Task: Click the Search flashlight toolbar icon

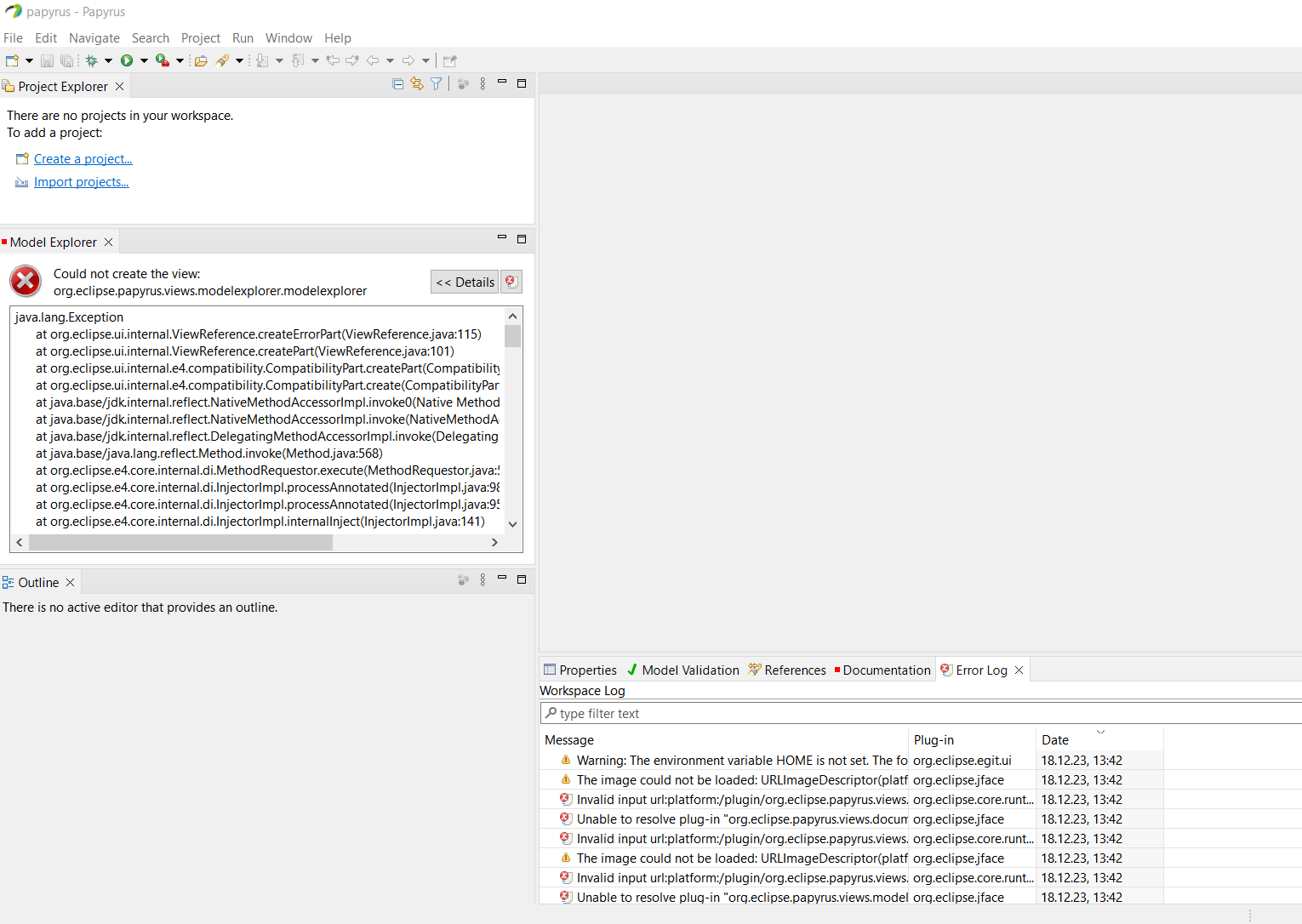Action: (x=222, y=60)
